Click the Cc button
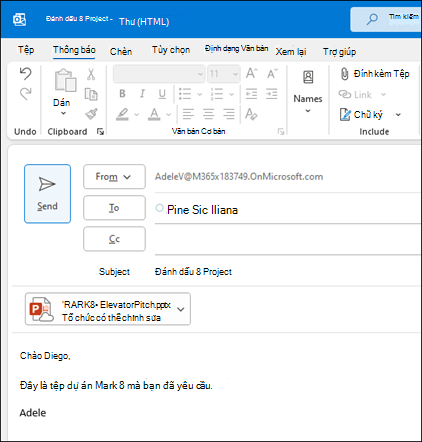422x442 pixels. 114,239
